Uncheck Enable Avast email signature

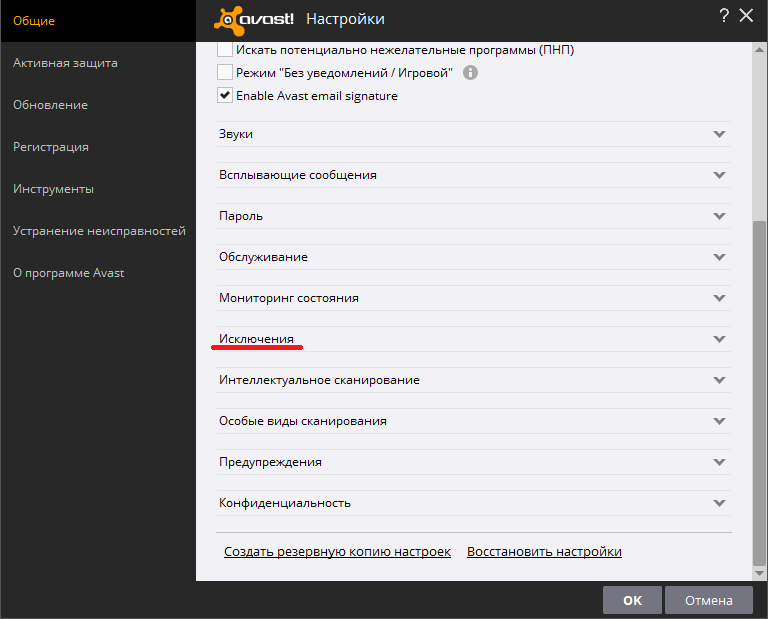pos(225,96)
